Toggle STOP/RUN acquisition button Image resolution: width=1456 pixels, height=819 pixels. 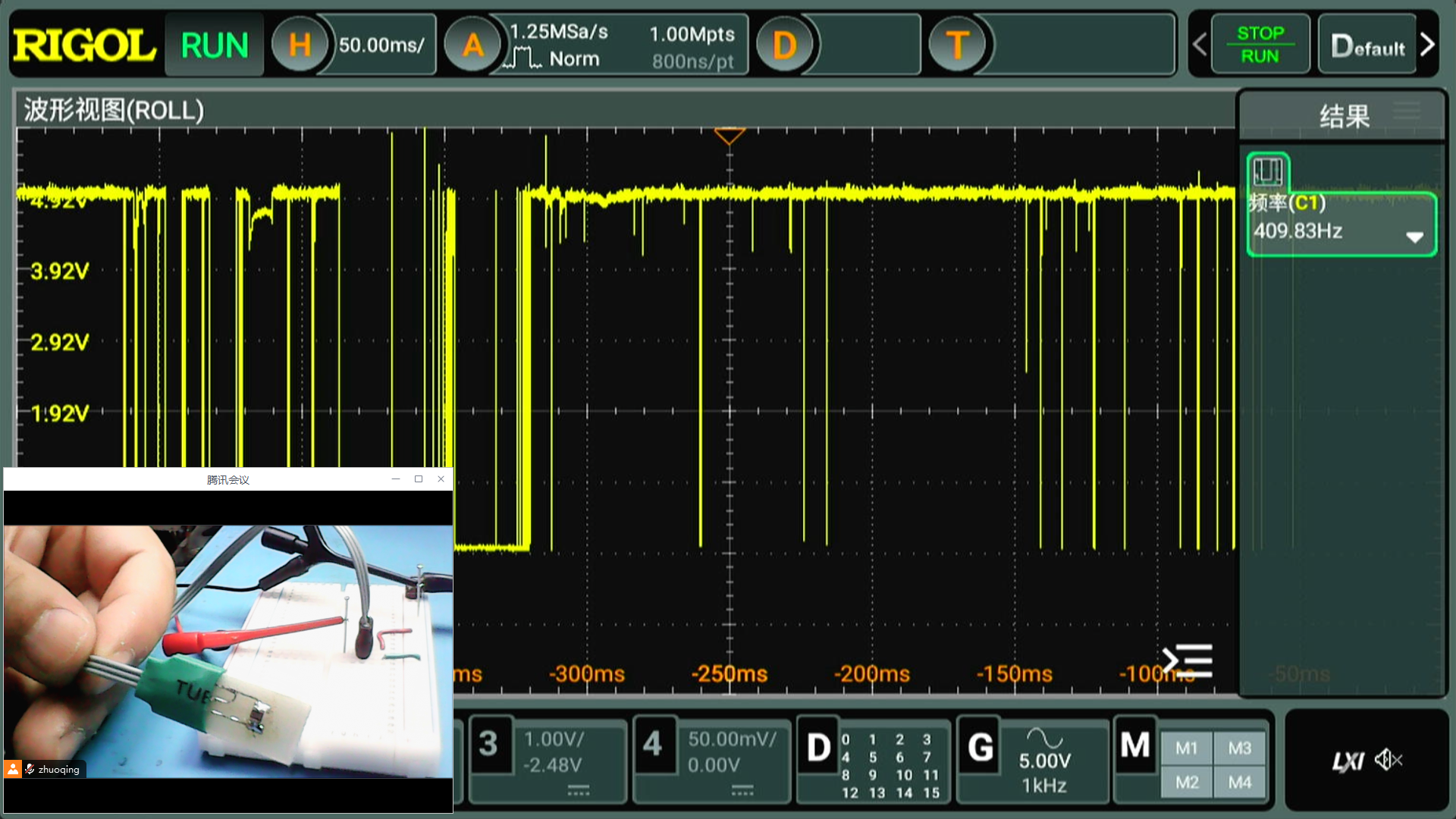(x=1260, y=45)
